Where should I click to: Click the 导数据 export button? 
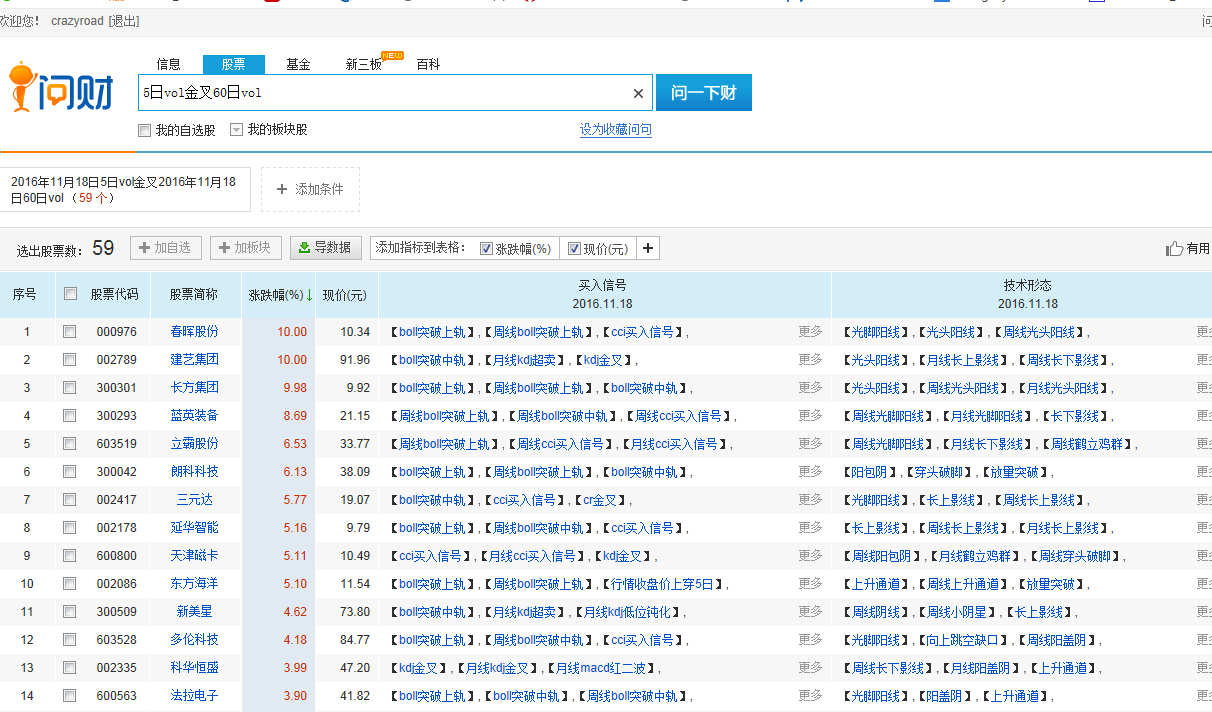tap(327, 248)
